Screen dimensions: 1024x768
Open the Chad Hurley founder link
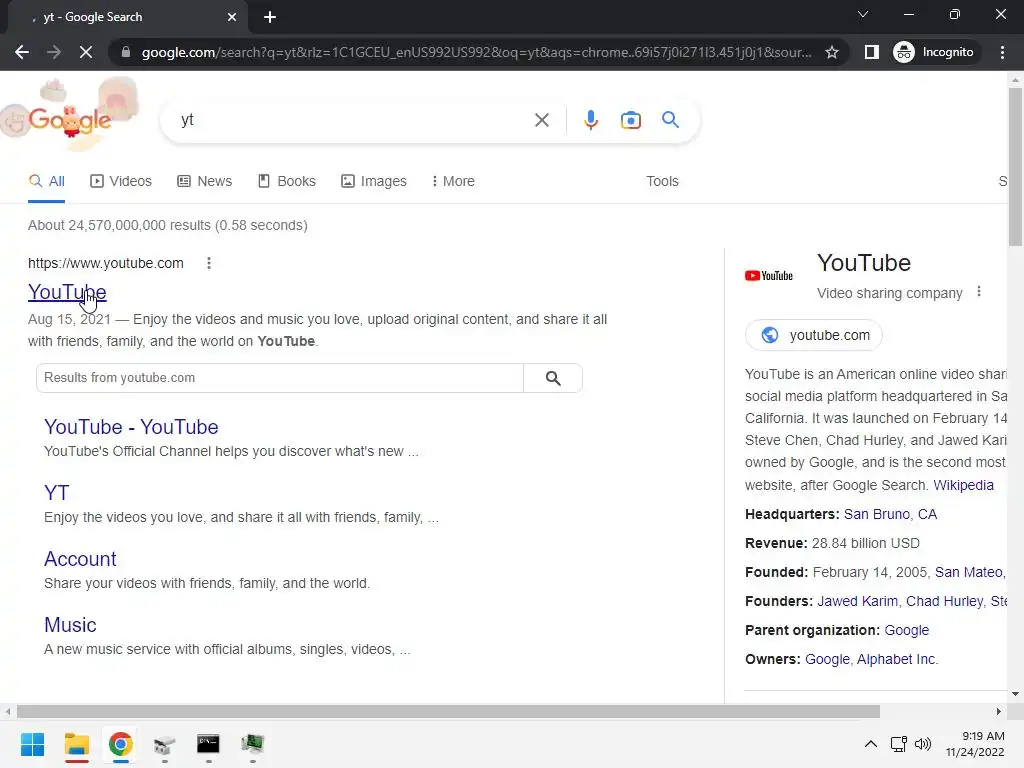point(944,601)
